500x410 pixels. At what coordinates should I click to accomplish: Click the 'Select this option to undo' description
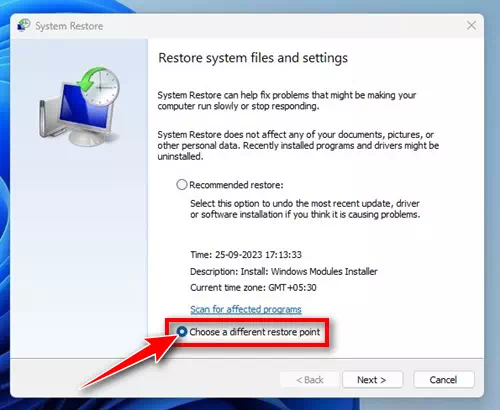pos(305,209)
